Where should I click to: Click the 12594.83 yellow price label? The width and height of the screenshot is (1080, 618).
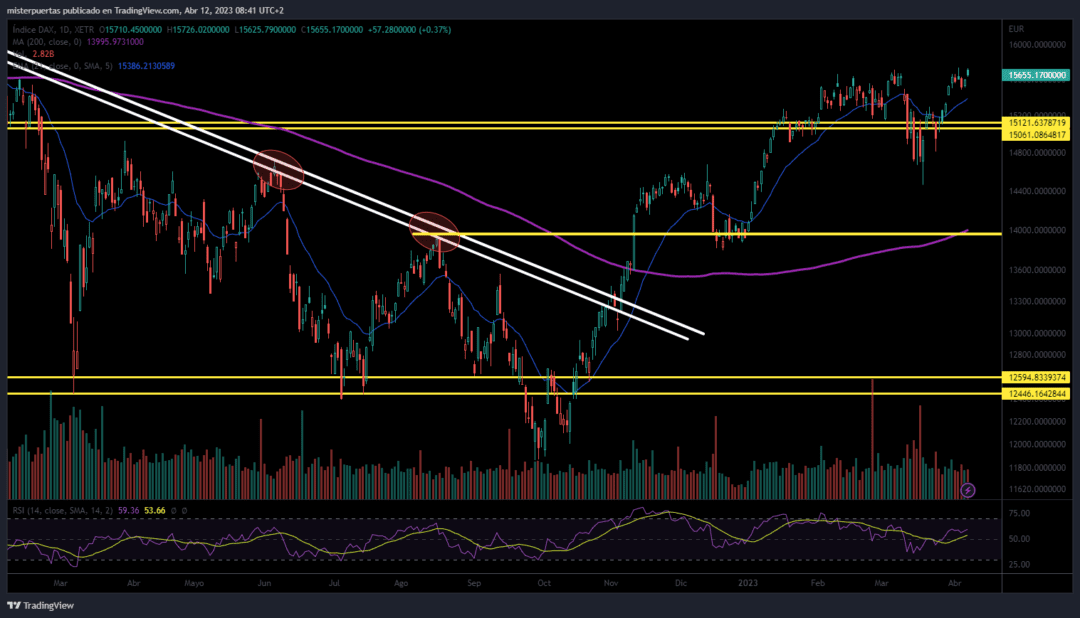click(1036, 378)
